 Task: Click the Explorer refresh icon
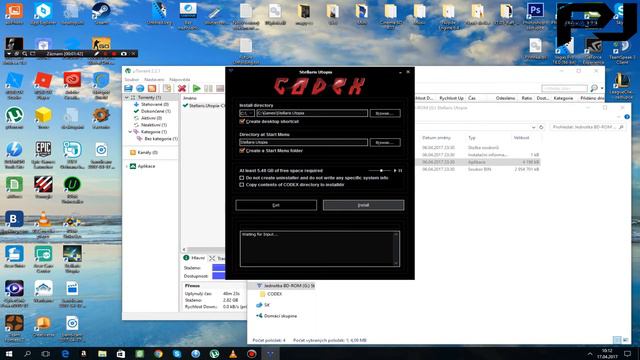(x=541, y=127)
